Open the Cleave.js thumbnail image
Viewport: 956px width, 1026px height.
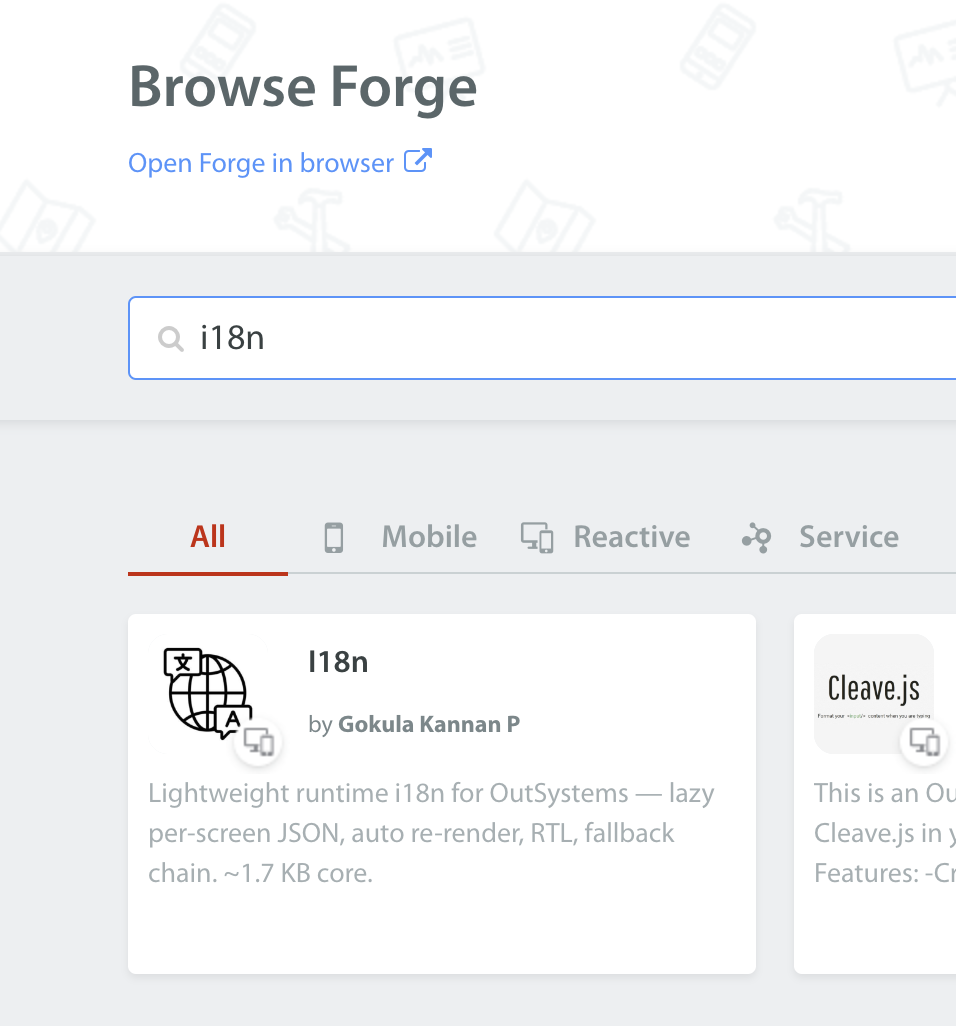(x=874, y=694)
